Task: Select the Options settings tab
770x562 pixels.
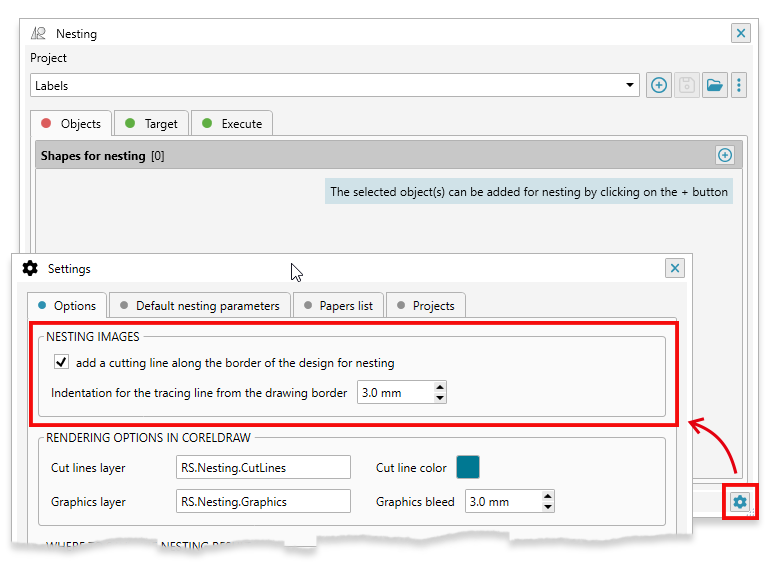Action: tap(67, 306)
